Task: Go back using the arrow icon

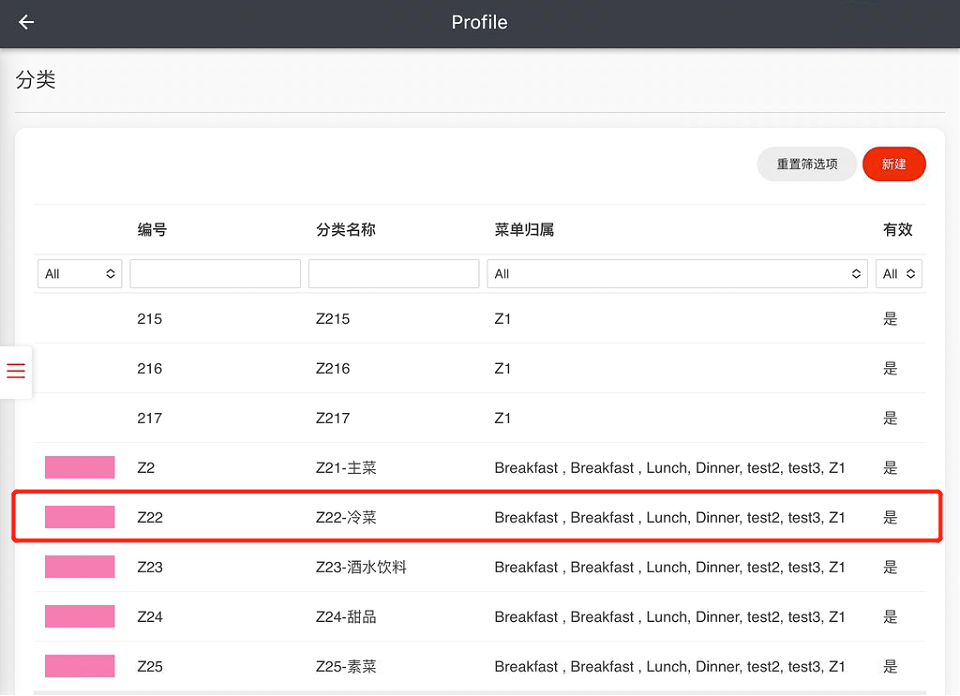Action: click(26, 23)
